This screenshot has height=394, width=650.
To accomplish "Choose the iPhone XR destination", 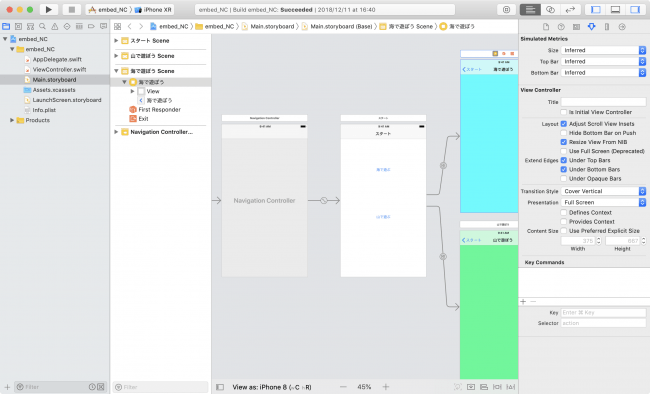I will click(x=153, y=10).
